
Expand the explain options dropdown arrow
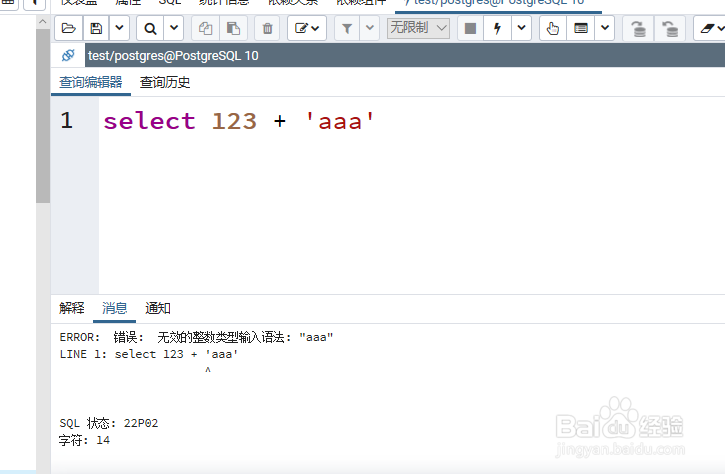(x=605, y=28)
